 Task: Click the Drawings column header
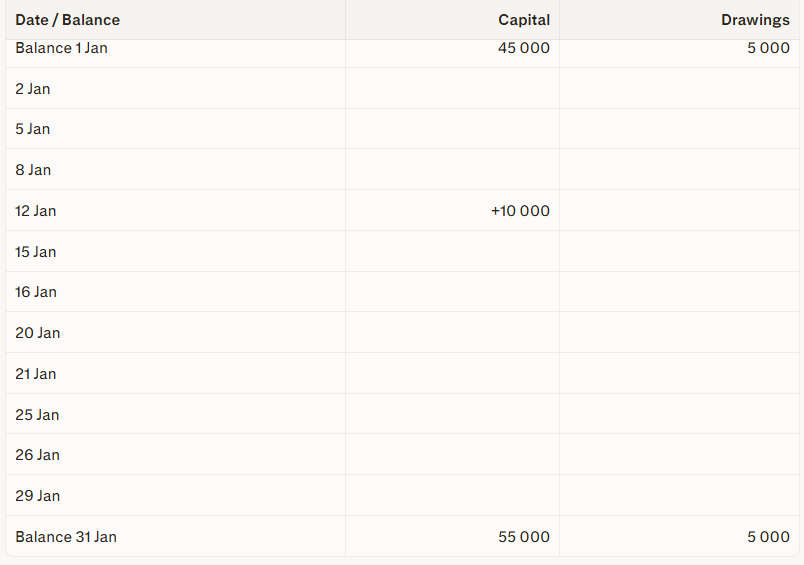coord(755,20)
